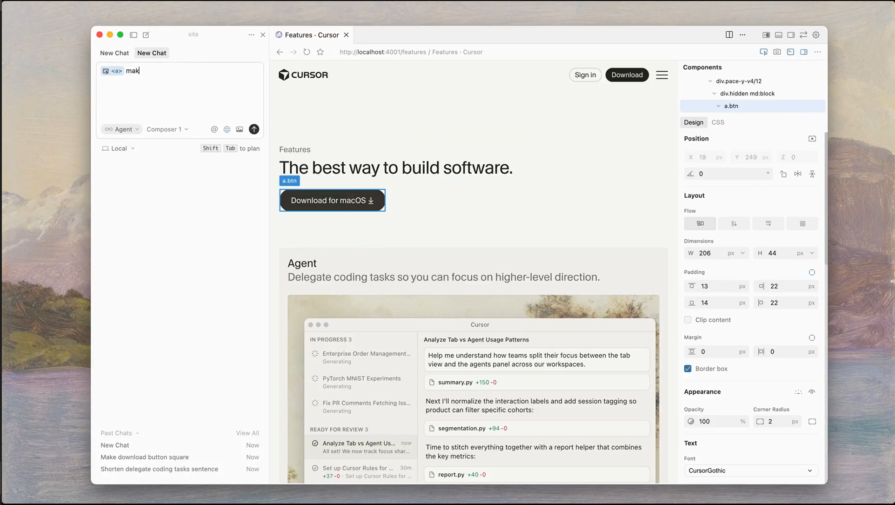
Task: Click the new chat compose icon
Action: [146, 35]
